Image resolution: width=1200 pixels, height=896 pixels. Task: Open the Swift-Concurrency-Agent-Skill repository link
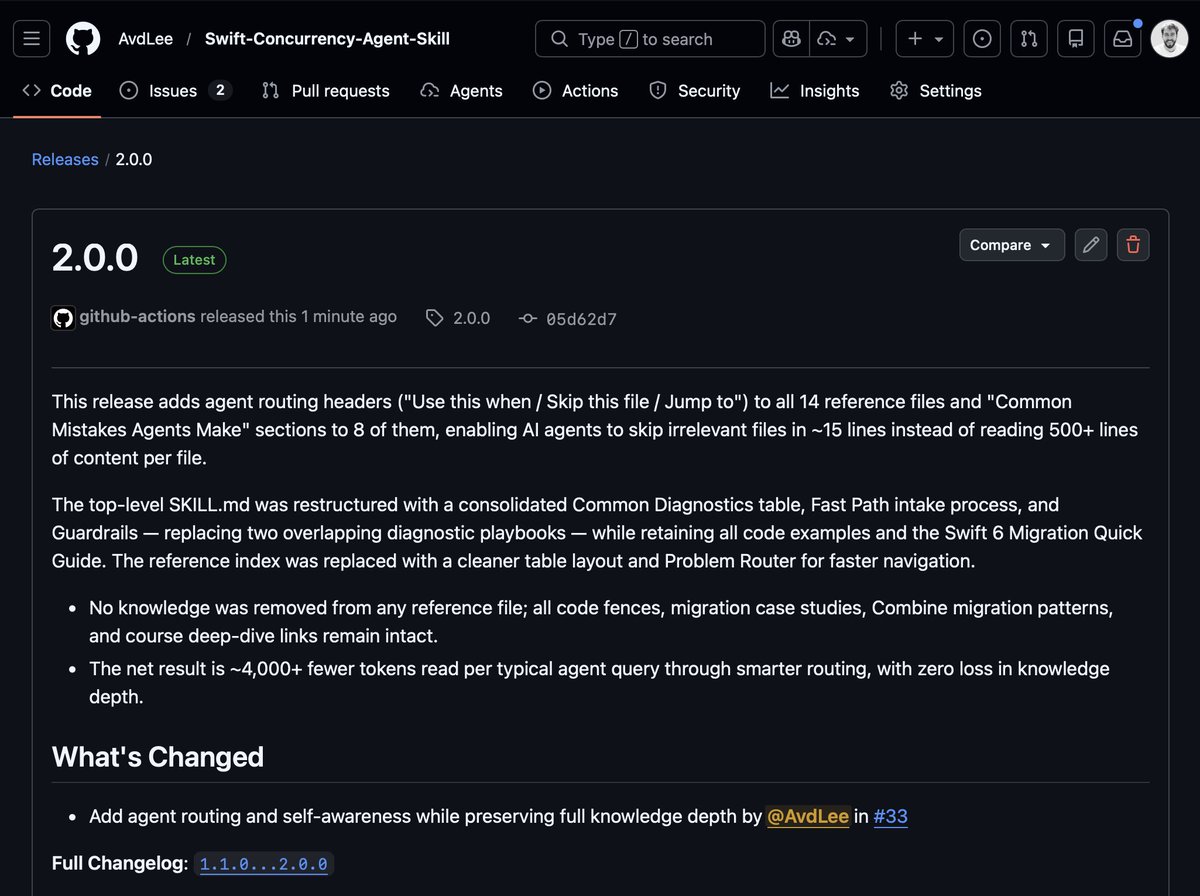click(x=327, y=39)
